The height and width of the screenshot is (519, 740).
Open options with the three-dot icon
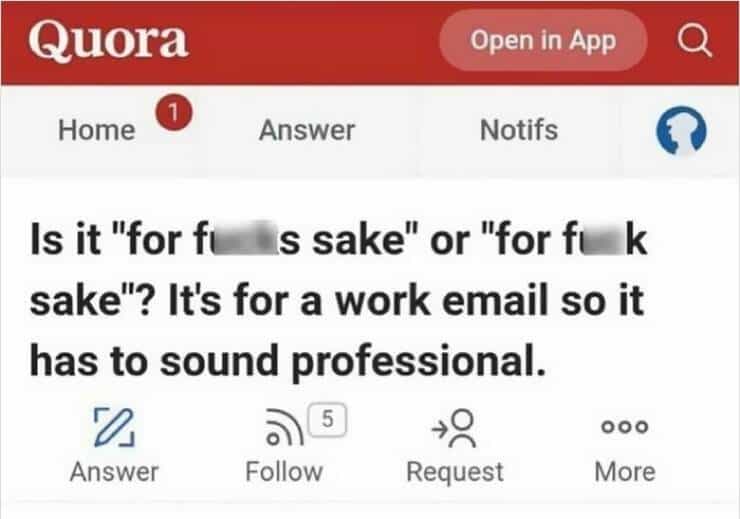(x=626, y=426)
